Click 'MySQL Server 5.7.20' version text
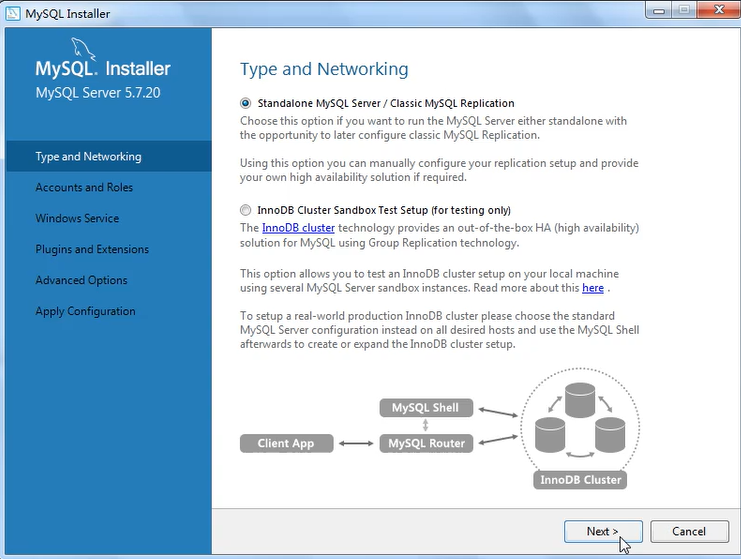 (x=98, y=93)
